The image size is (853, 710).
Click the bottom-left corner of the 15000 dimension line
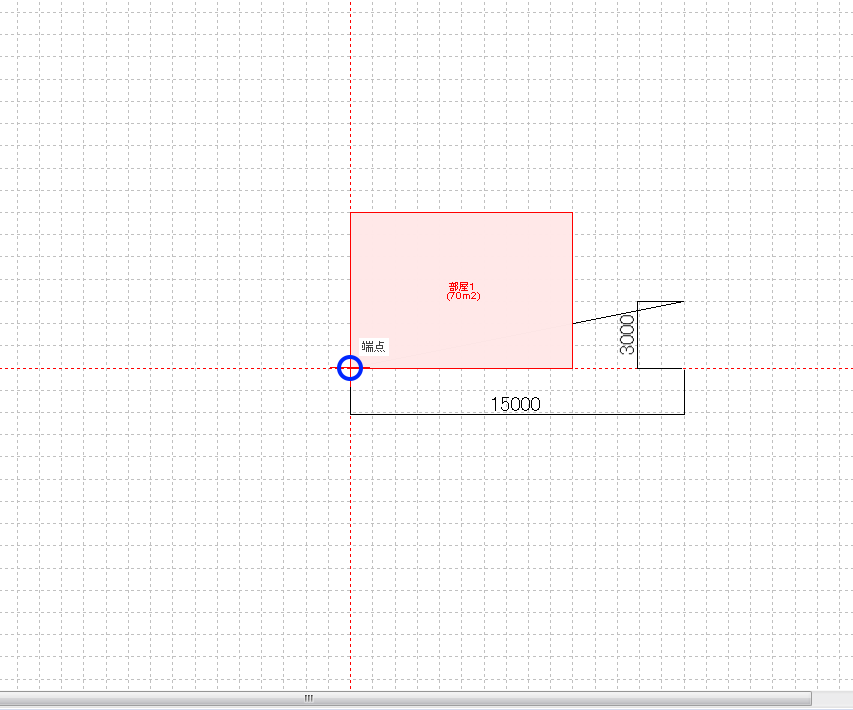[x=350, y=413]
